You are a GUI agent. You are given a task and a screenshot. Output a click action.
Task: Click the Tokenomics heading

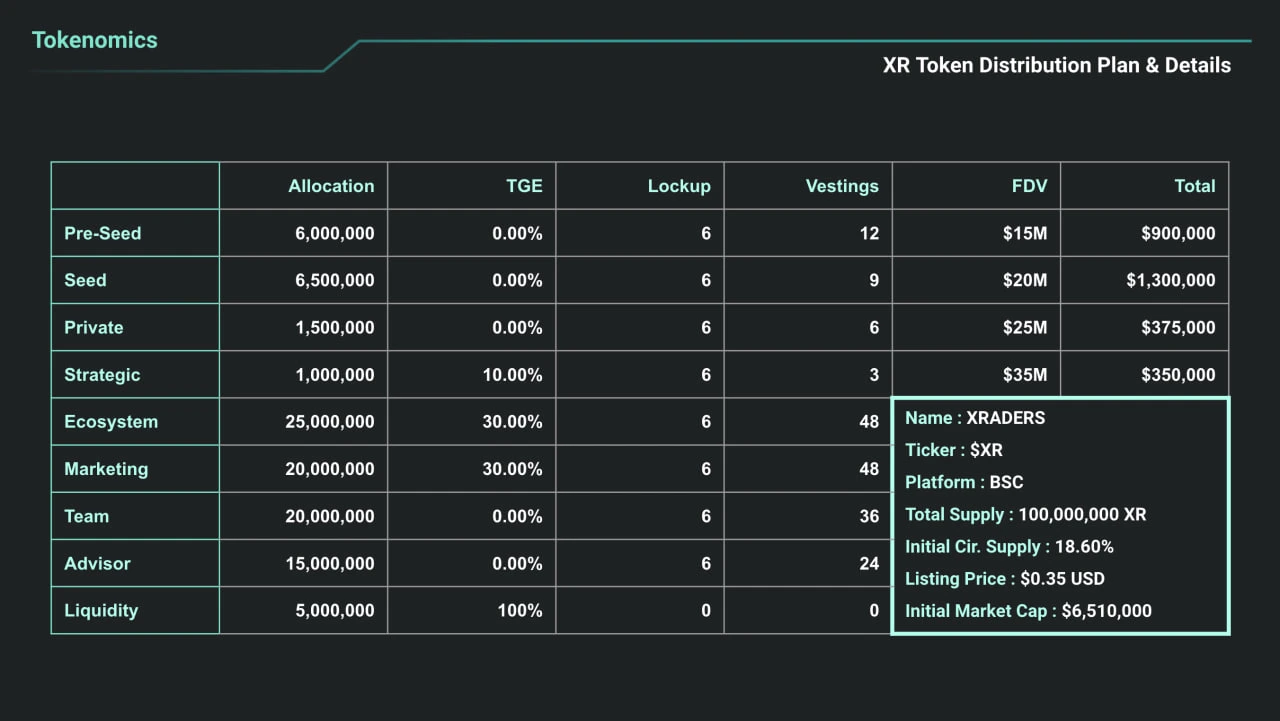coord(95,41)
